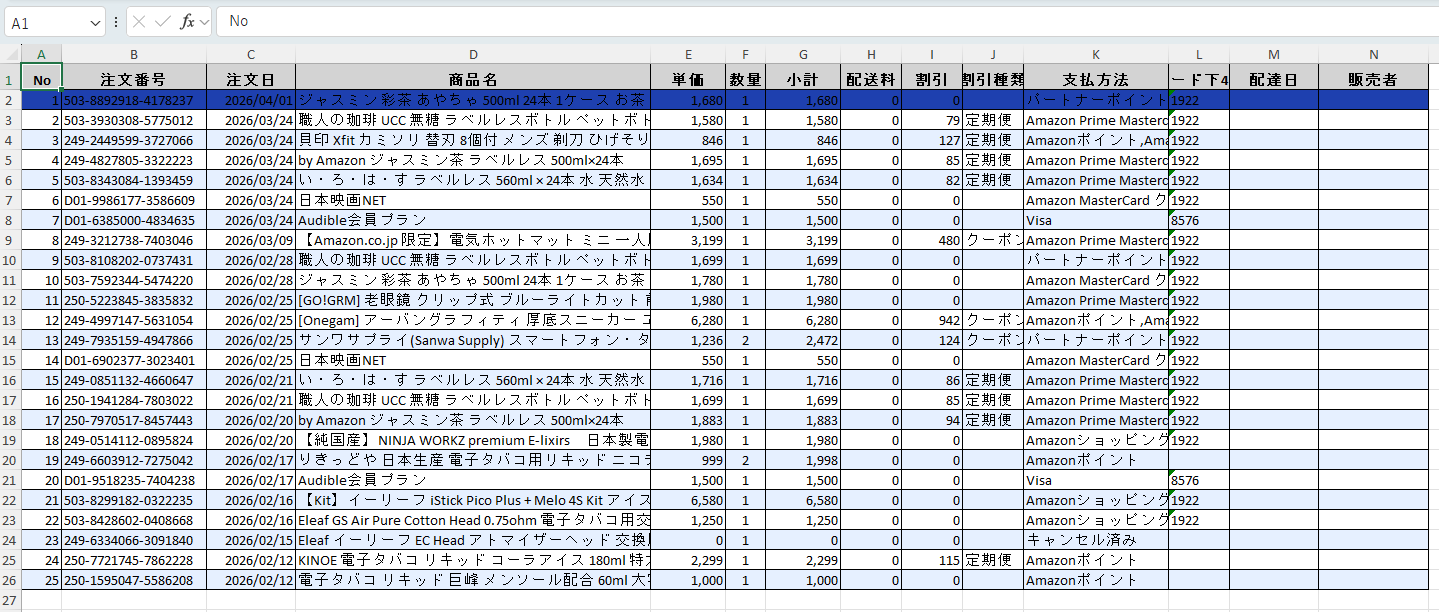This screenshot has height=612, width=1439.
Task: Open the Name Box dropdown arrow
Action: coord(95,22)
